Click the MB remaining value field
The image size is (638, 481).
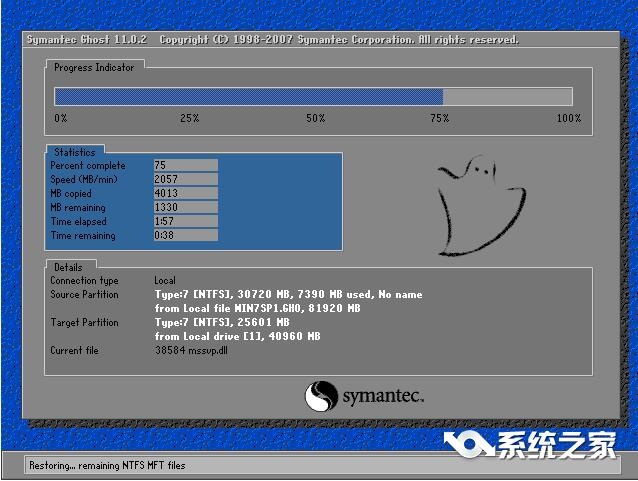185,208
